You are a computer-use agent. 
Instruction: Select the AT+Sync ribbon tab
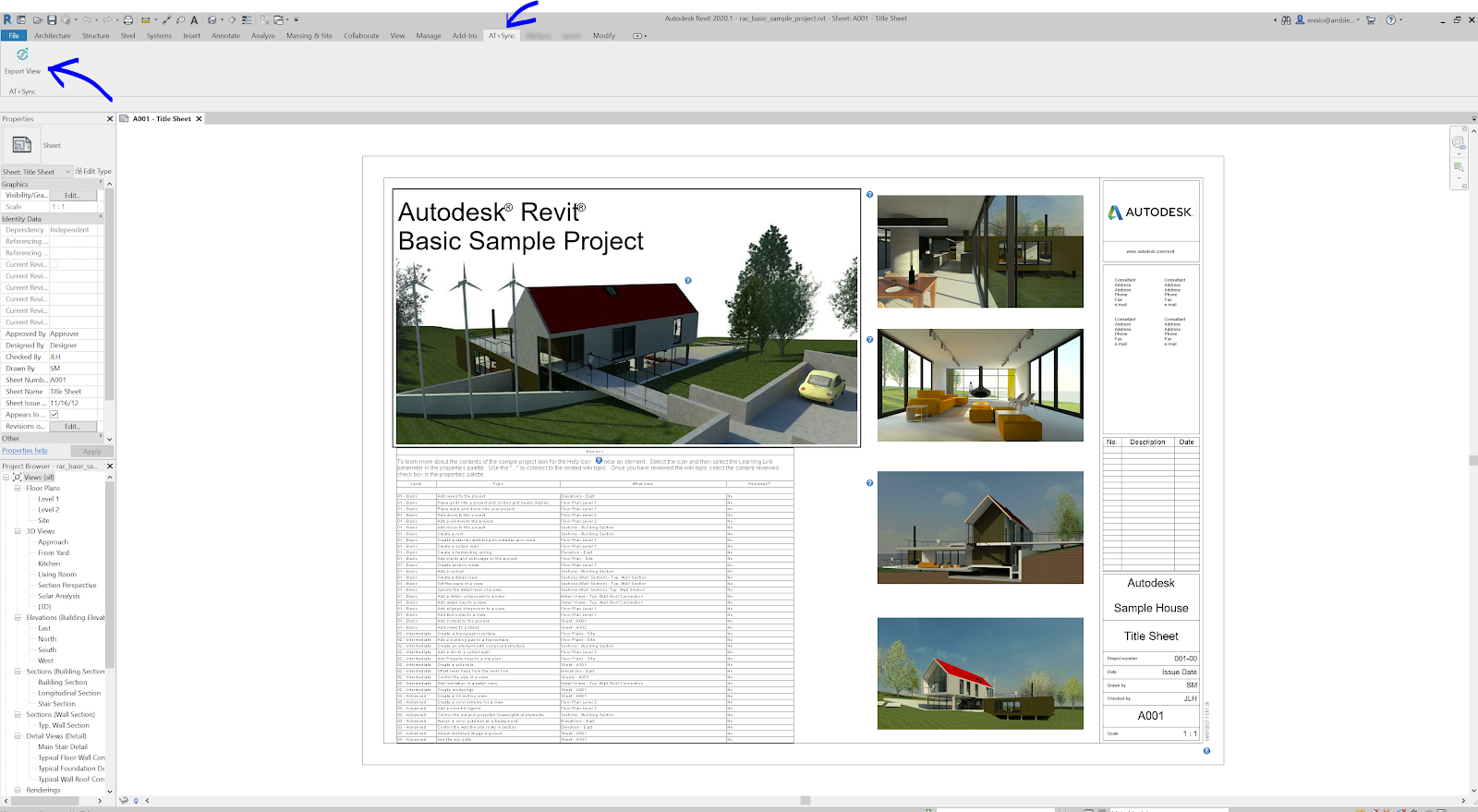502,36
